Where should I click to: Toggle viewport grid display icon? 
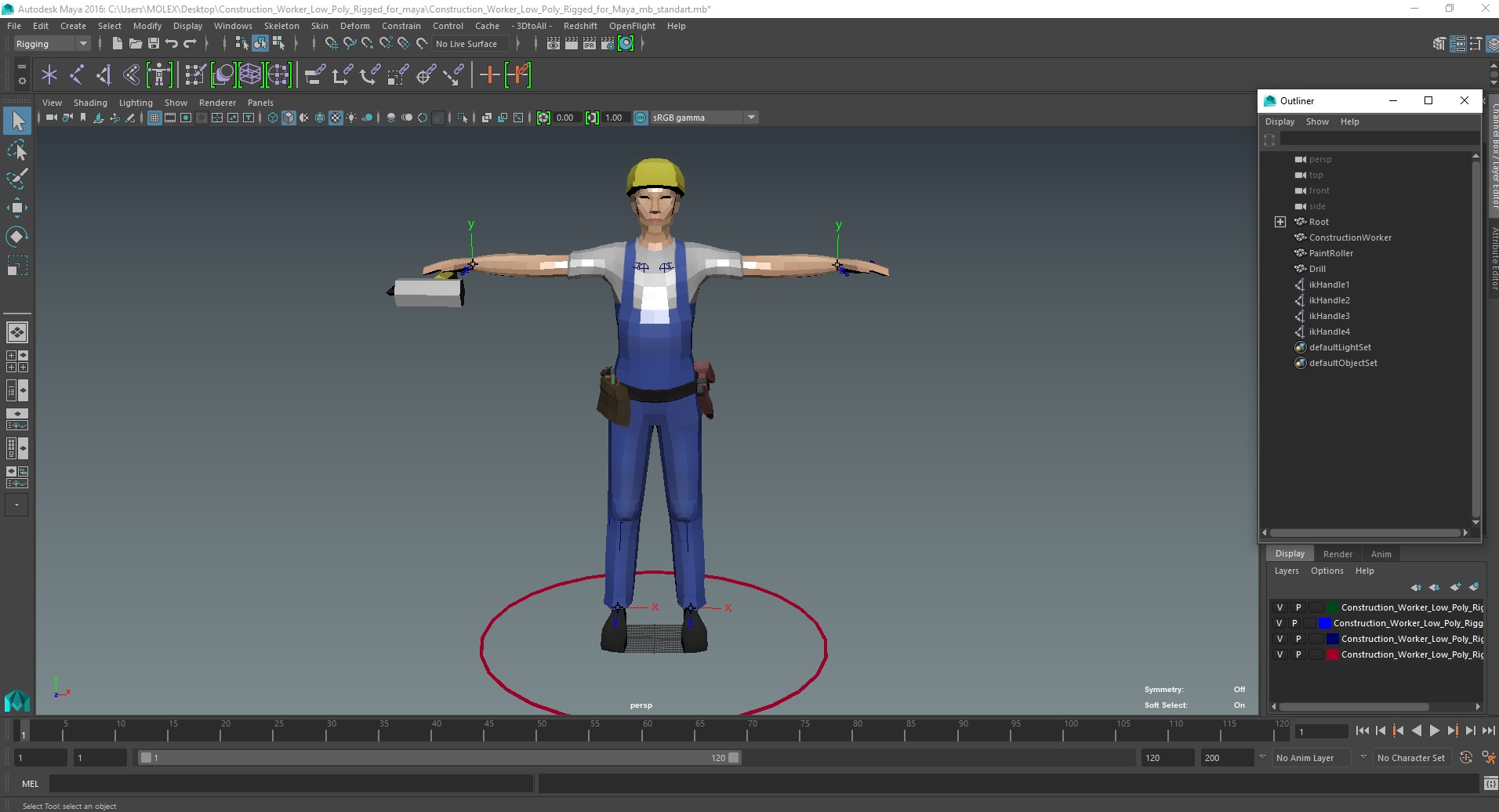pyautogui.click(x=154, y=118)
